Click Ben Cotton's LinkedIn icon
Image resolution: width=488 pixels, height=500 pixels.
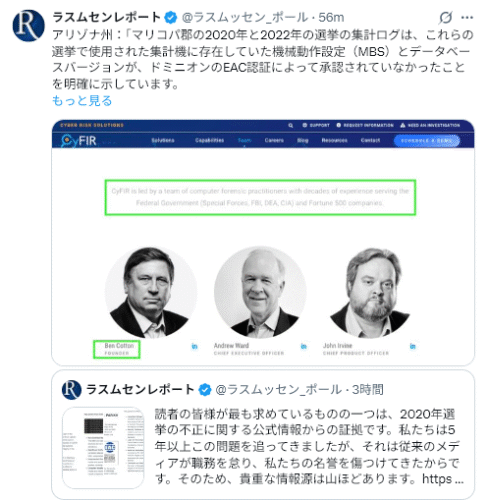tap(194, 346)
